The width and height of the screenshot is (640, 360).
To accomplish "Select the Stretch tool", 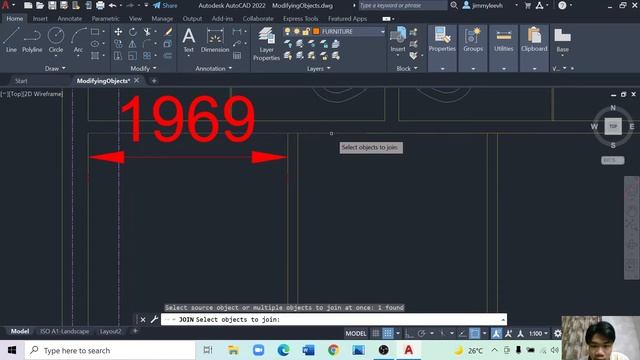I will click(x=118, y=56).
